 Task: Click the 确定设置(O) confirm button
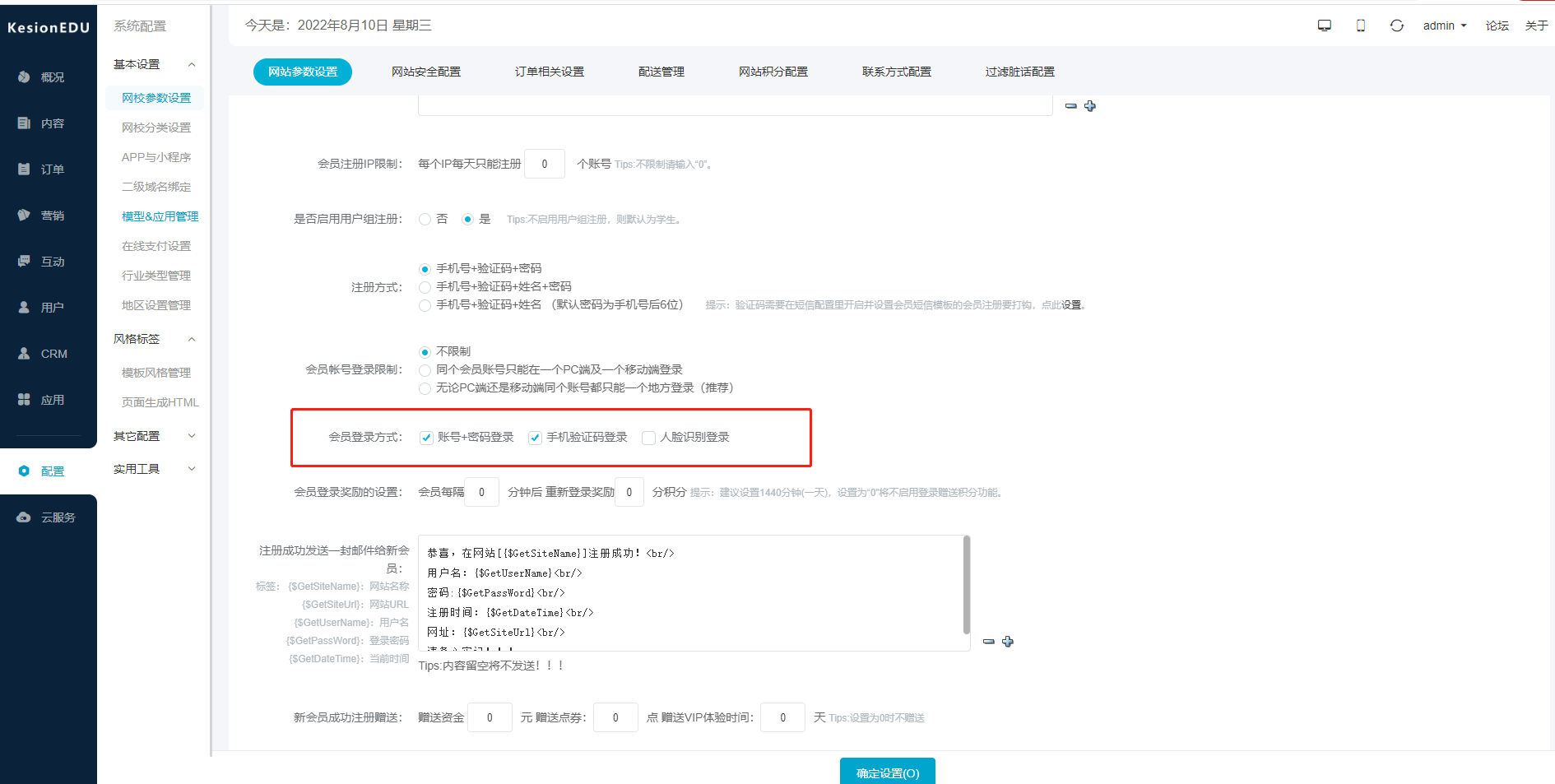887,772
